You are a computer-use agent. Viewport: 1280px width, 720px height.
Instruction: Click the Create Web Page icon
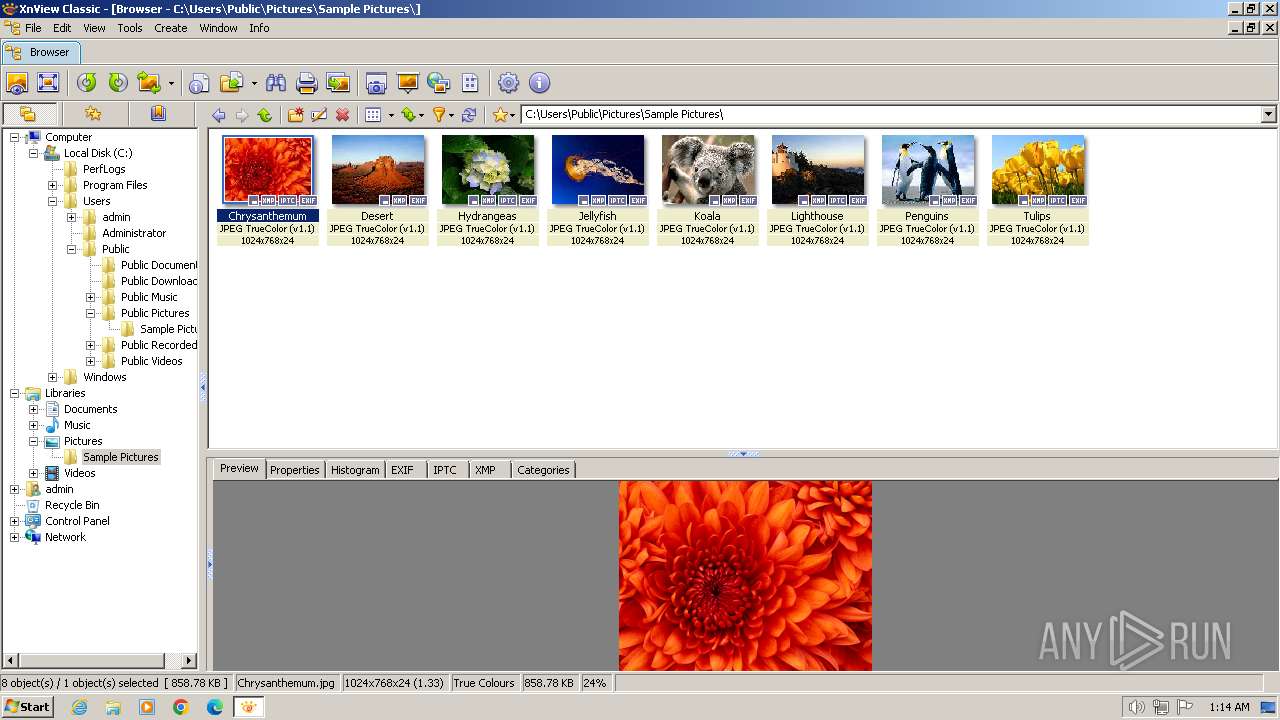pos(438,83)
